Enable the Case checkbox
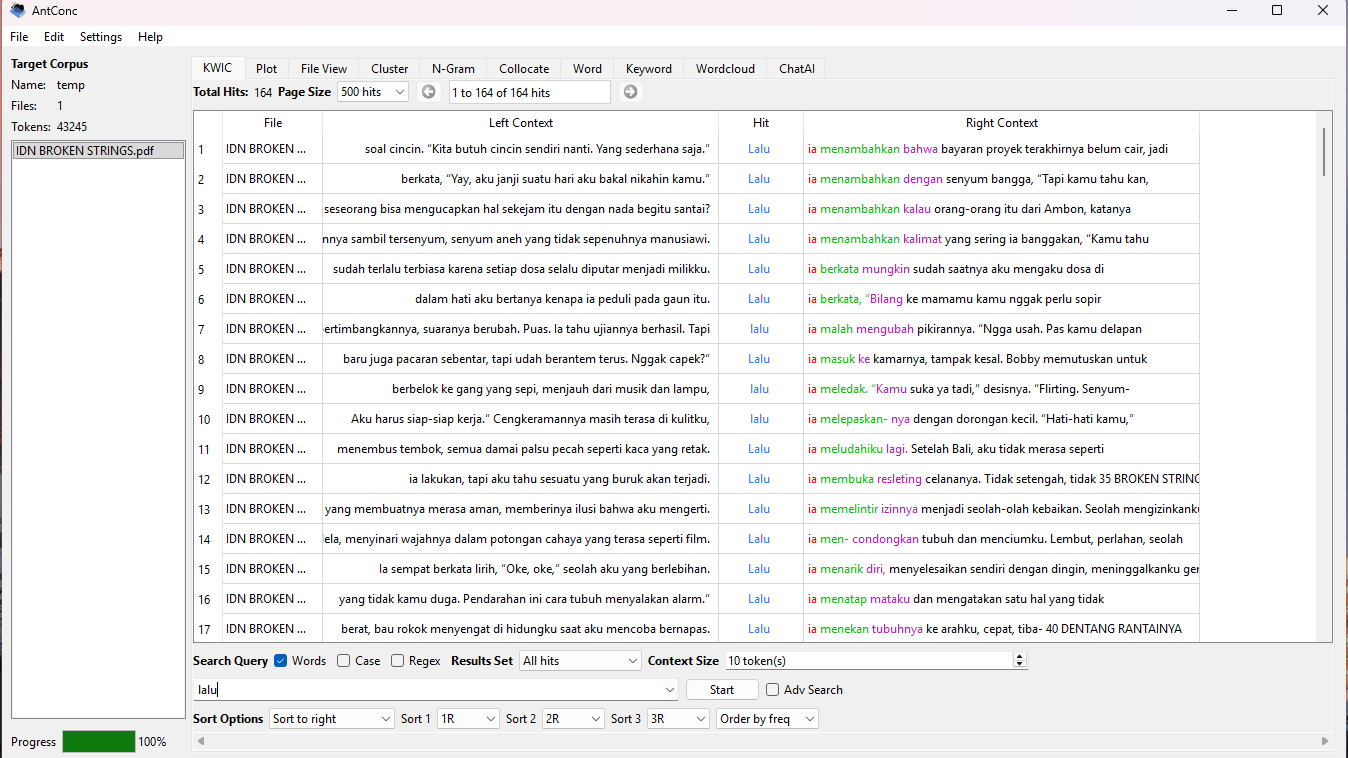The height and width of the screenshot is (758, 1348). point(344,661)
